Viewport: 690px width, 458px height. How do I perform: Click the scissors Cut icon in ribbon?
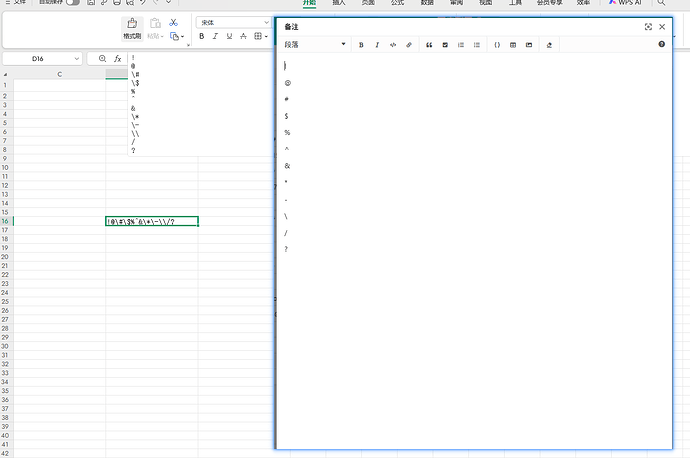174,22
